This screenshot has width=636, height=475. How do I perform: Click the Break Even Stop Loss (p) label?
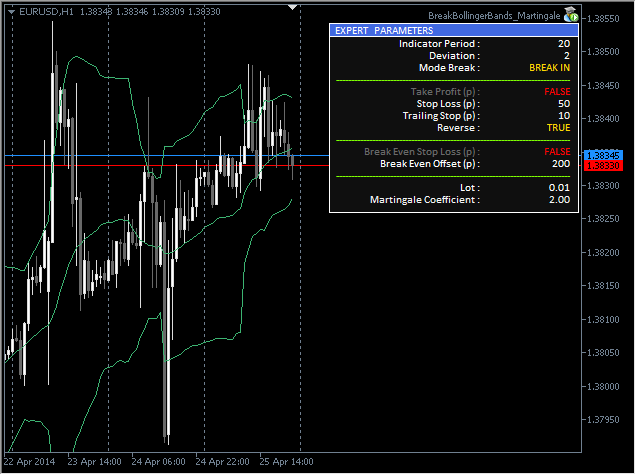pos(422,152)
